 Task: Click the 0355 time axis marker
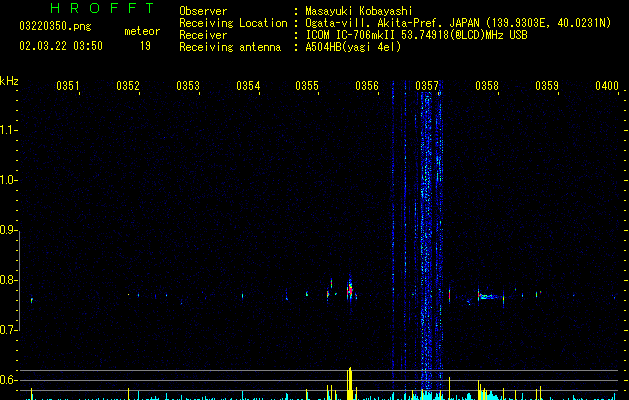click(307, 85)
